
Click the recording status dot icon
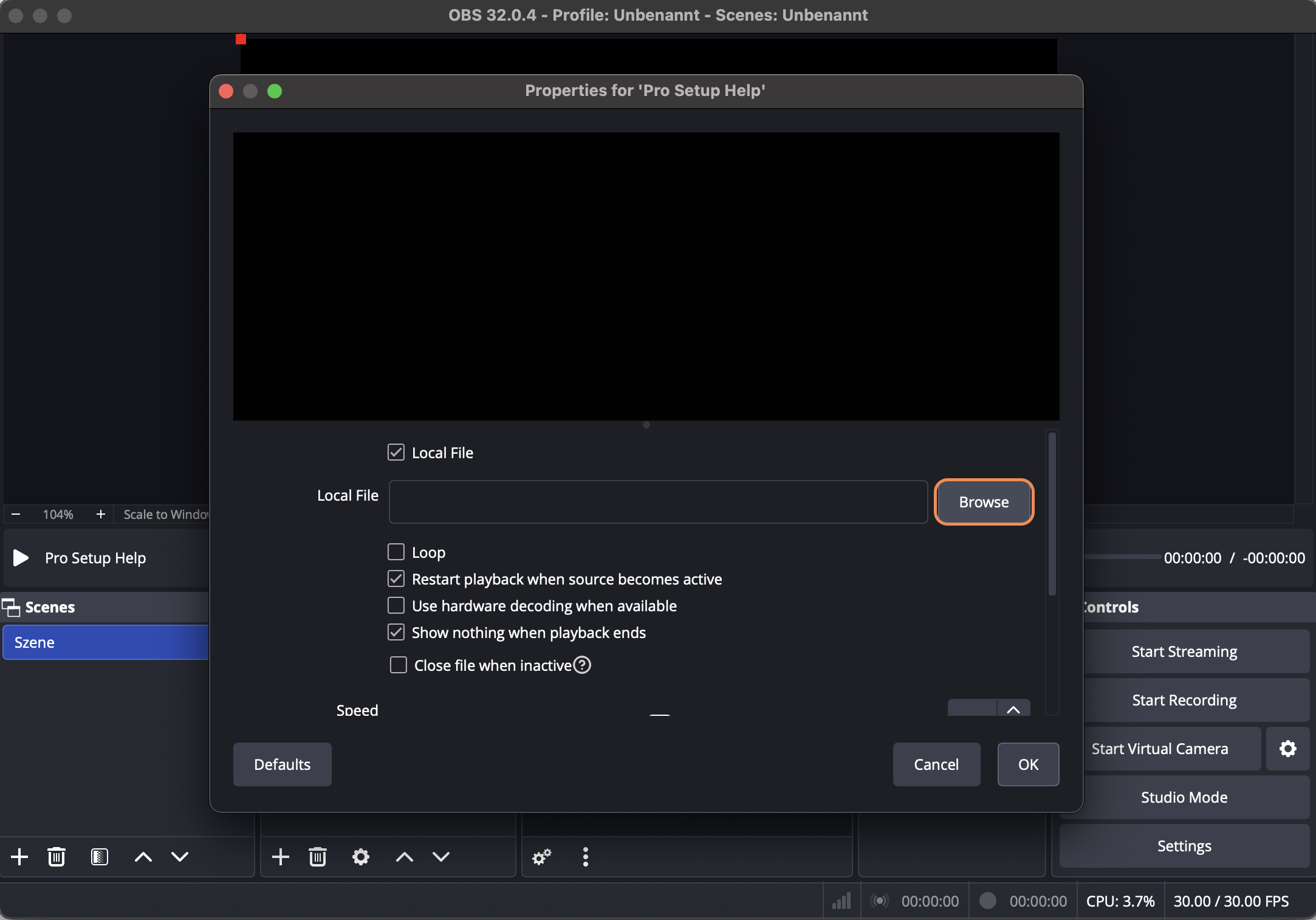[x=988, y=901]
